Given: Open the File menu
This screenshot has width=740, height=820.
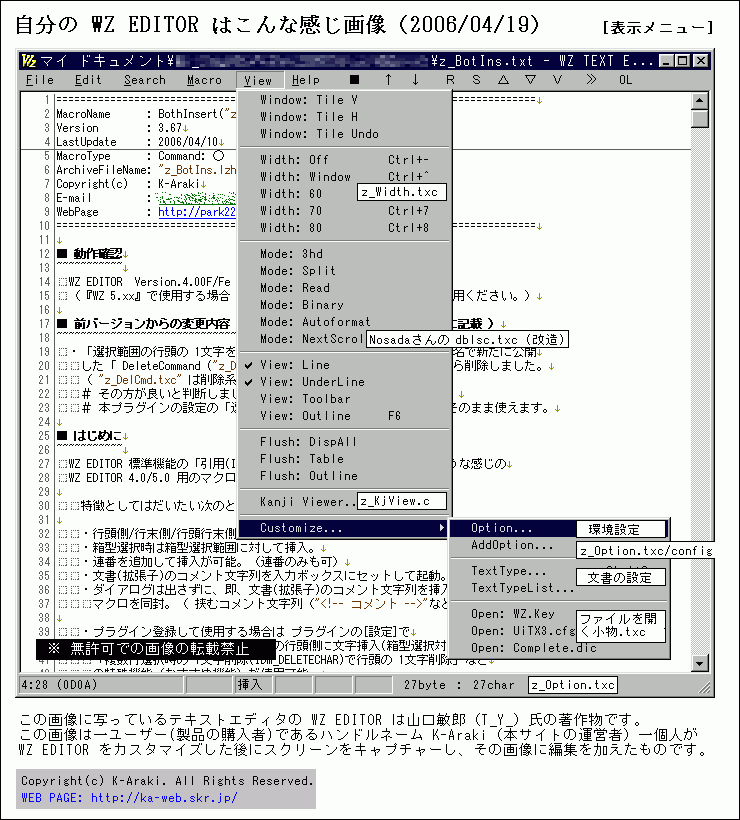Looking at the screenshot, I should (40, 80).
